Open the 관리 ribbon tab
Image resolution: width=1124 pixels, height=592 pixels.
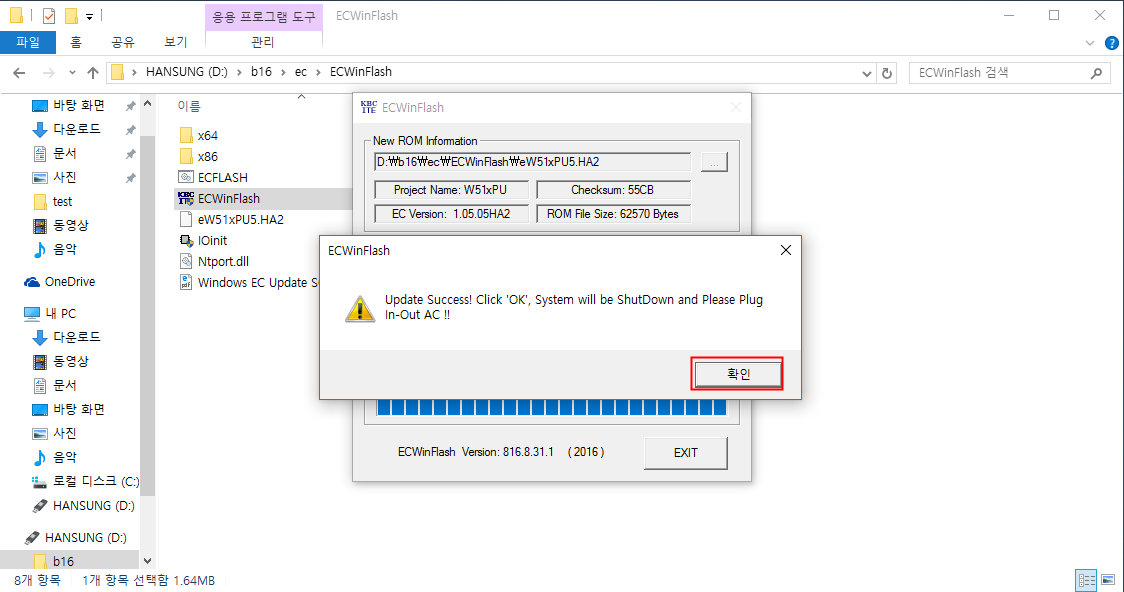coord(263,42)
